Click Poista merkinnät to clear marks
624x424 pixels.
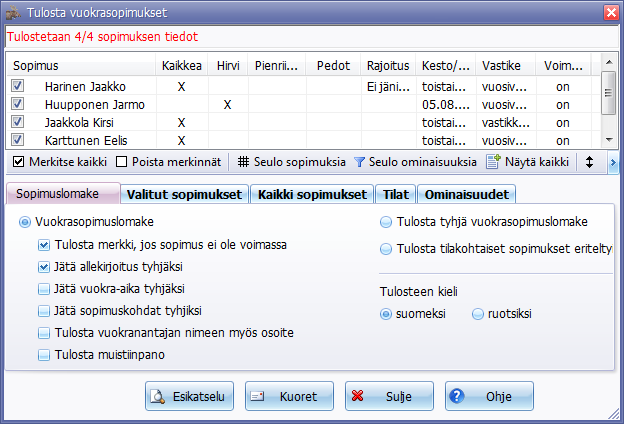pos(169,162)
